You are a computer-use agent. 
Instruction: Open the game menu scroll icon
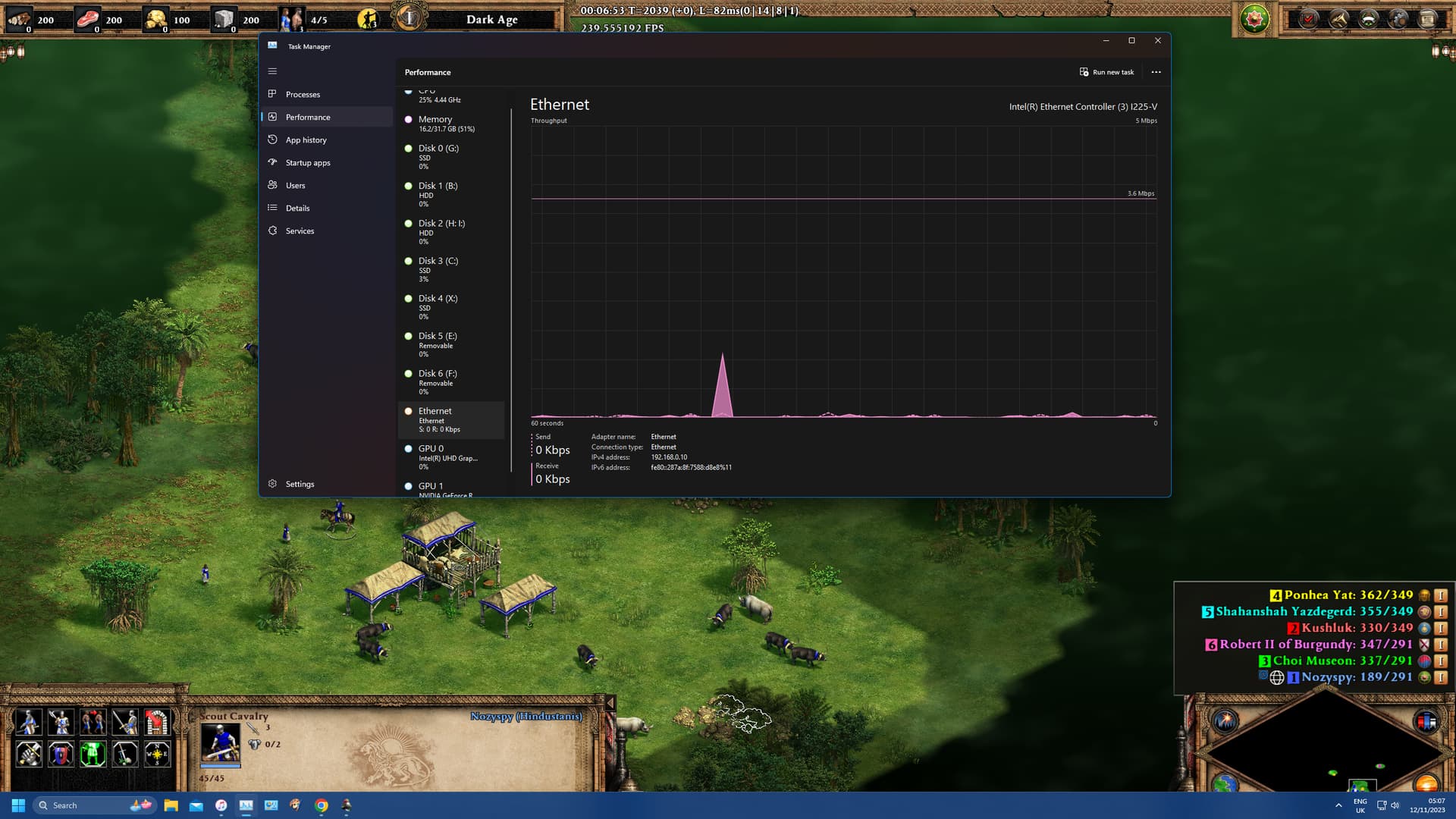point(1428,19)
